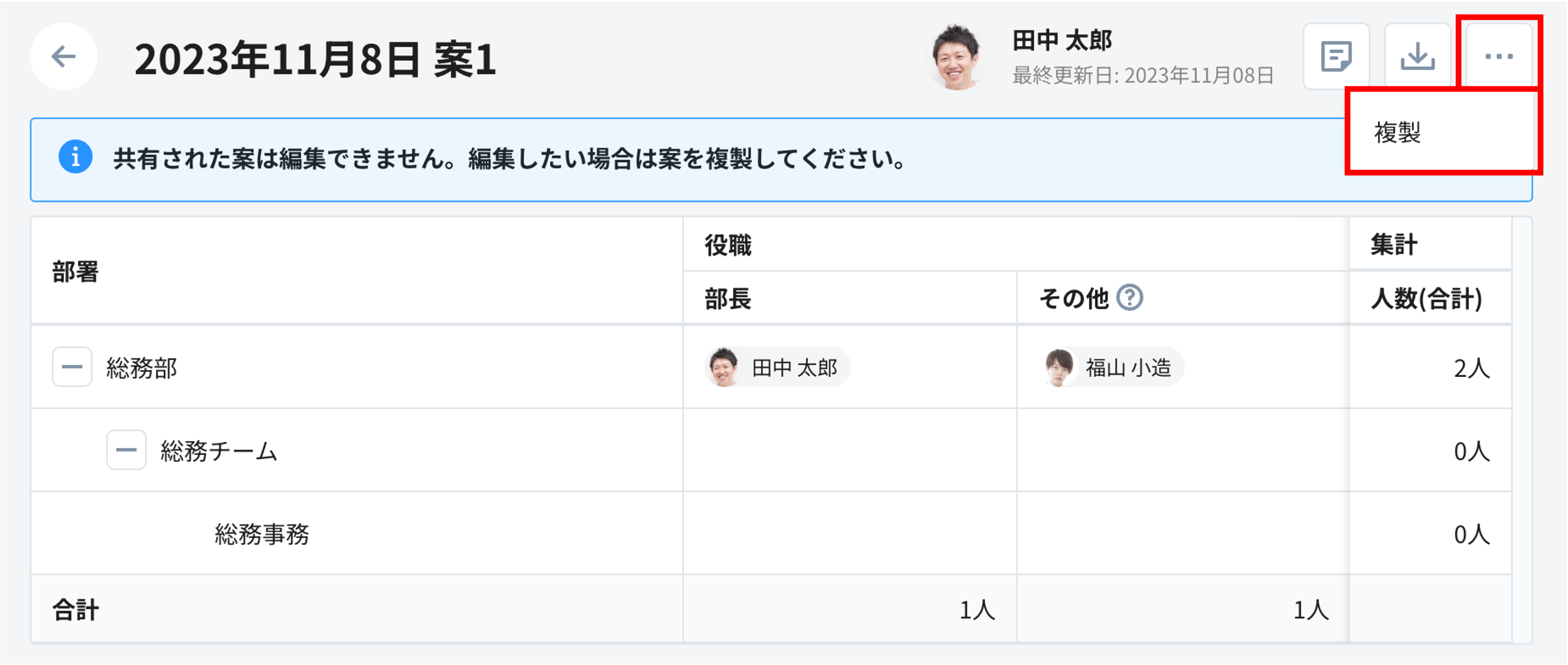Click the info icon in the blue banner

[x=76, y=158]
